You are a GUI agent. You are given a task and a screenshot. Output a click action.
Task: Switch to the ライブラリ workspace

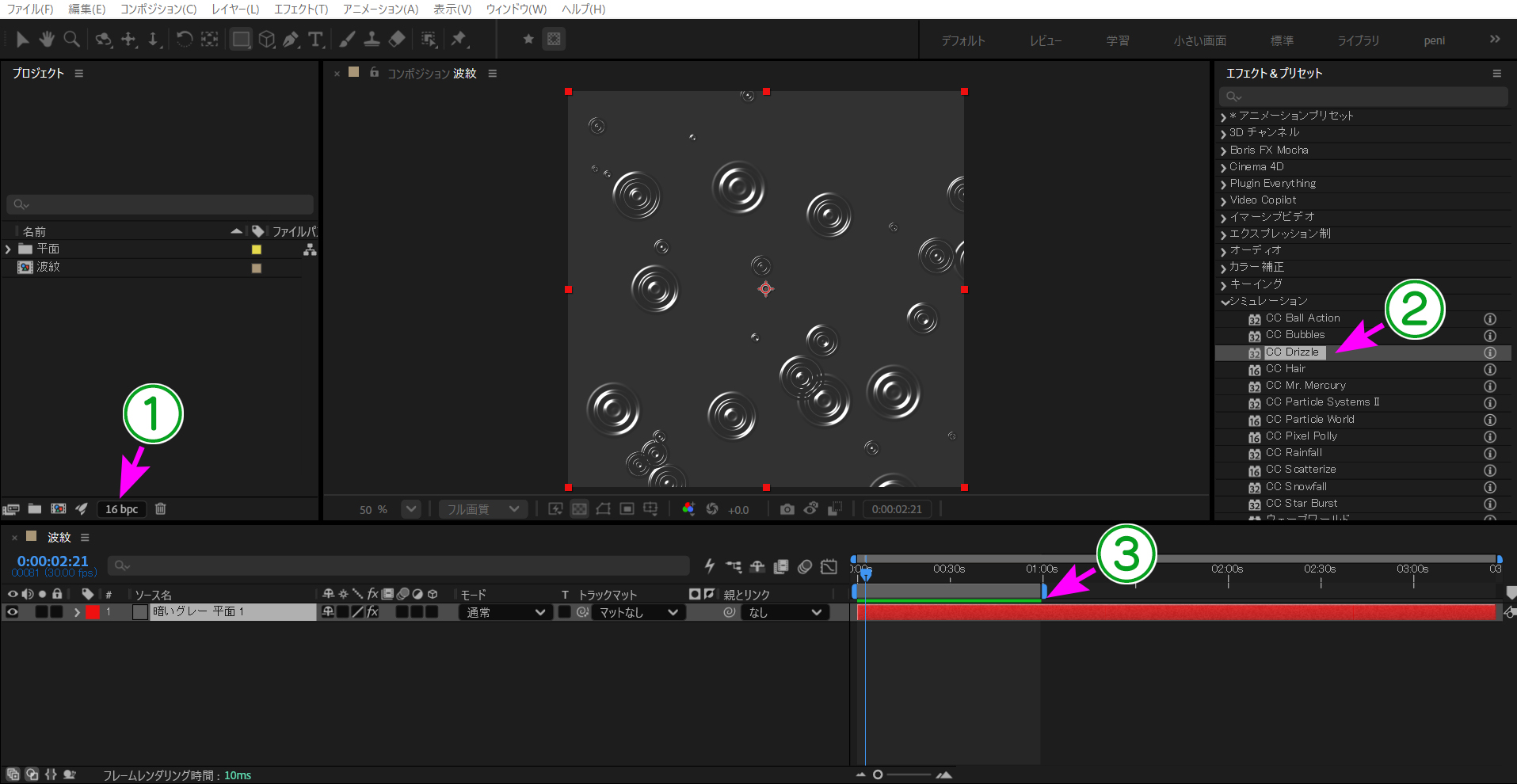tap(1359, 40)
